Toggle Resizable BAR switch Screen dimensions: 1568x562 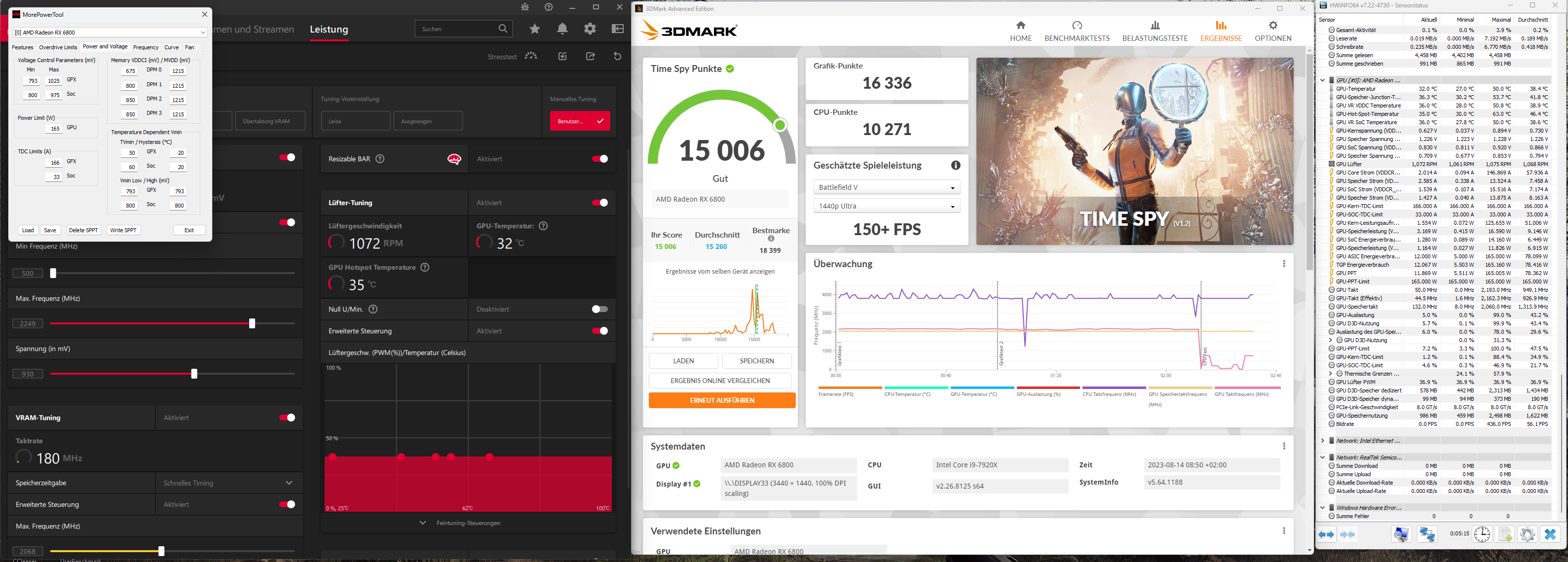click(x=599, y=159)
